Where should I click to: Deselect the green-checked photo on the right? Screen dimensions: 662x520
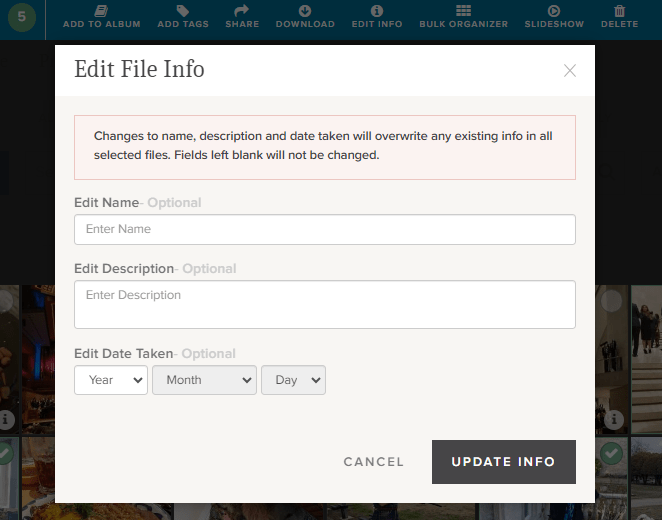pos(612,453)
